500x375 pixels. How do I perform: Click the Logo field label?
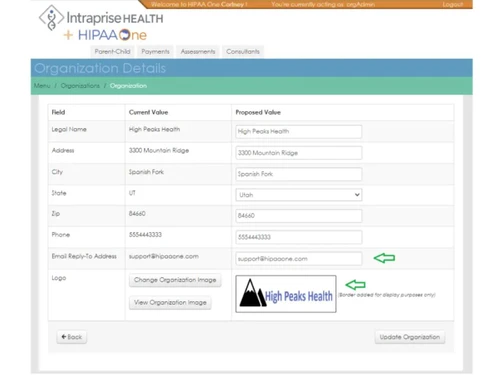(x=59, y=278)
